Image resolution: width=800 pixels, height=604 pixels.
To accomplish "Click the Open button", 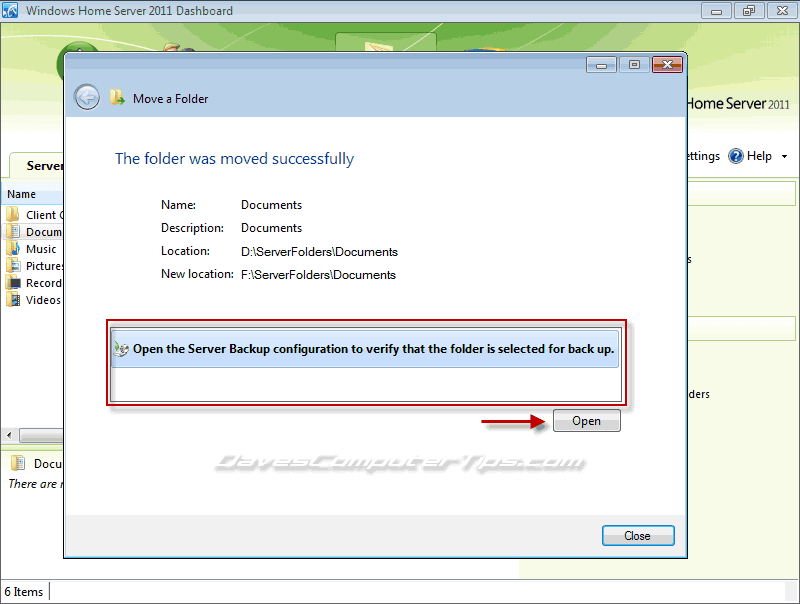I will [x=587, y=421].
